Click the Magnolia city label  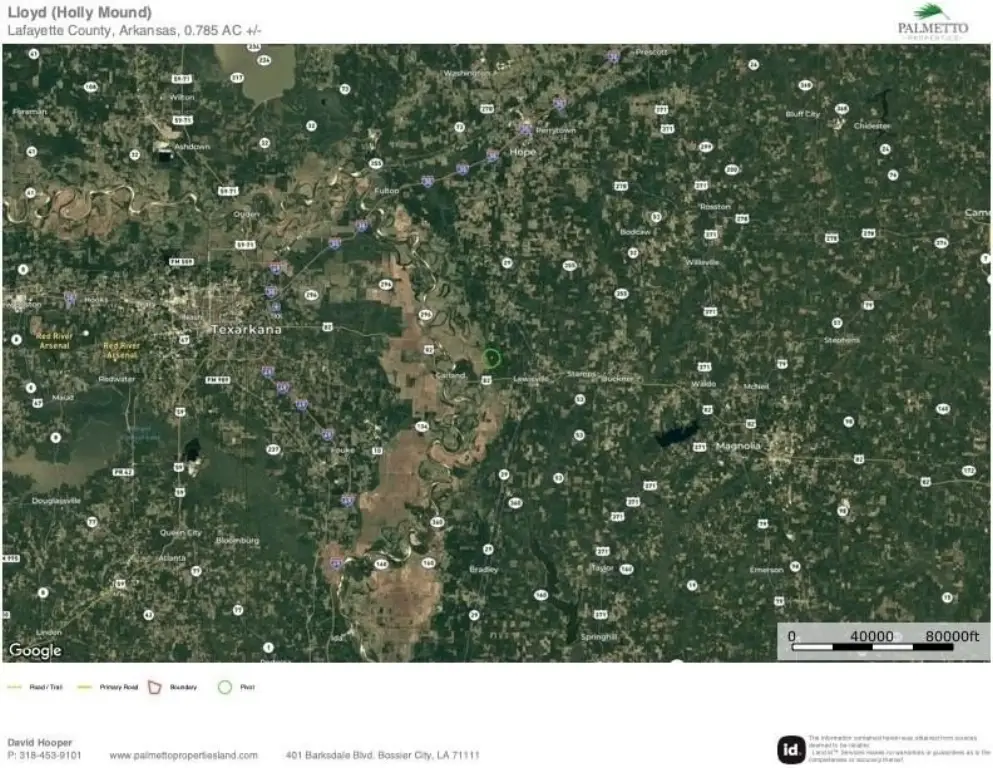click(x=738, y=446)
